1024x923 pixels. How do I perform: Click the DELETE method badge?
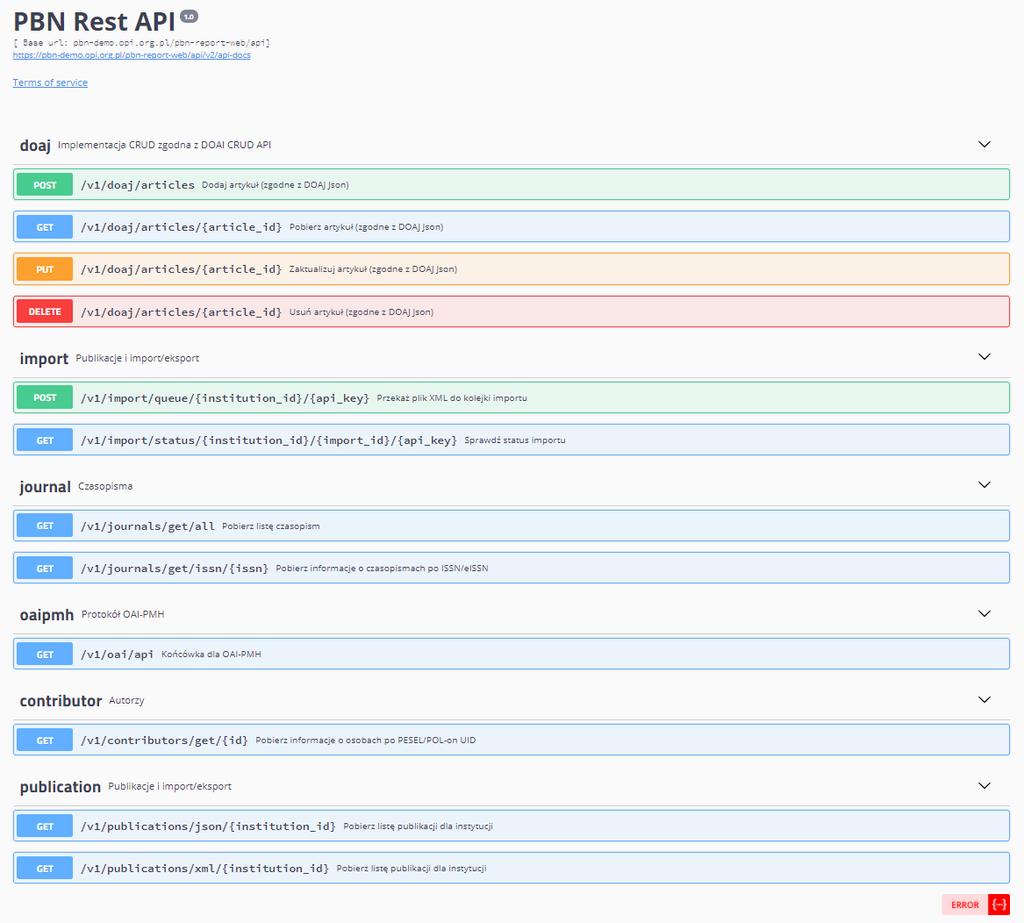pyautogui.click(x=44, y=312)
